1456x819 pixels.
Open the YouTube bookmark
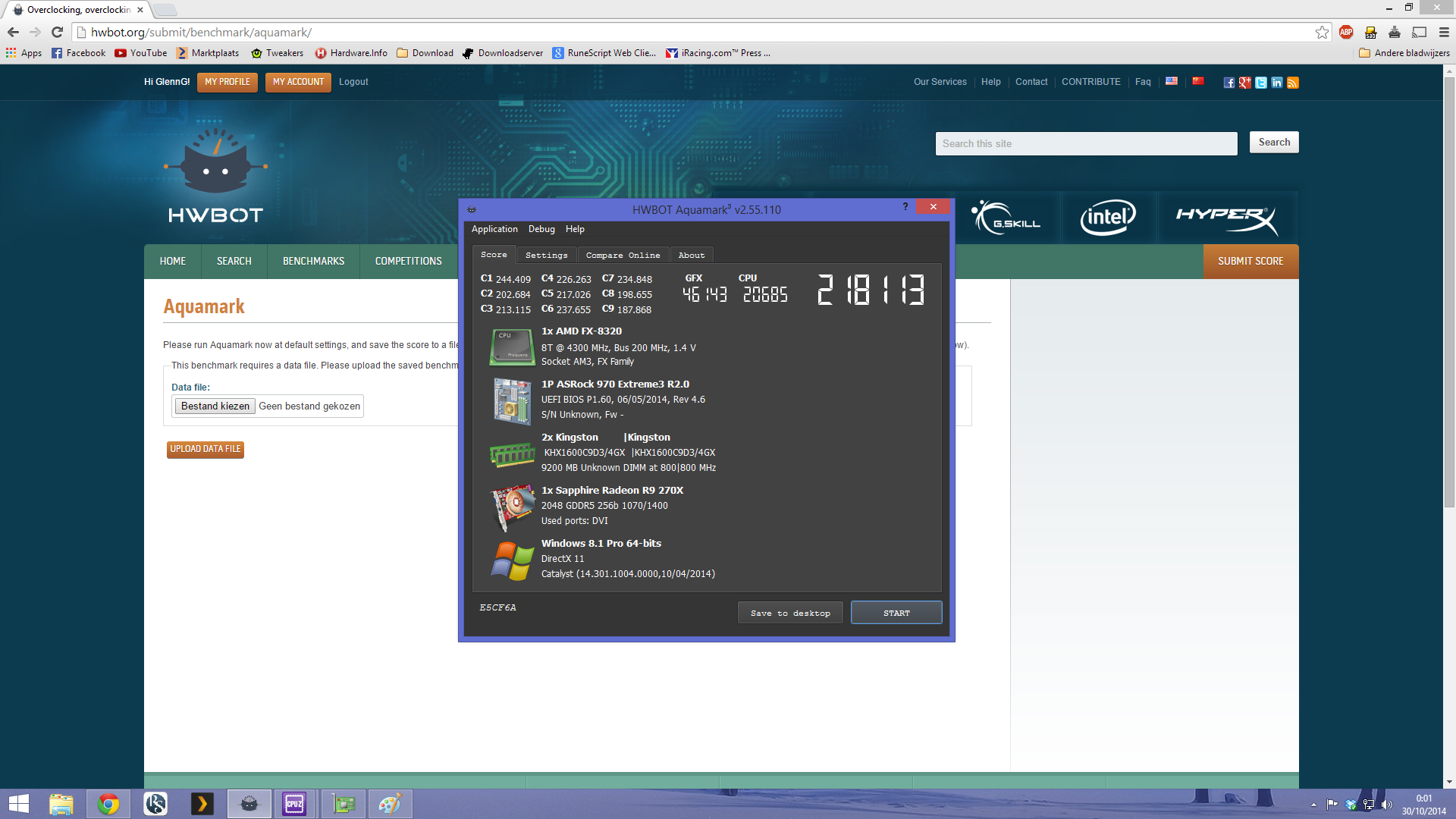coord(141,53)
